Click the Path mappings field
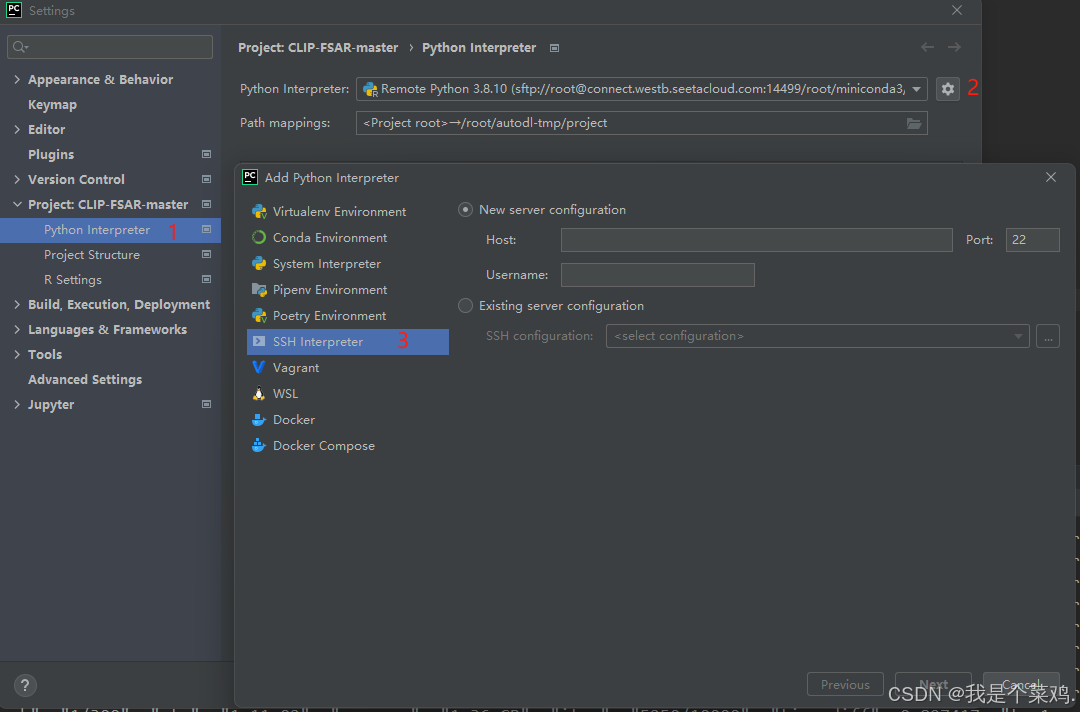Screen dimensions: 1080x712 [642, 123]
